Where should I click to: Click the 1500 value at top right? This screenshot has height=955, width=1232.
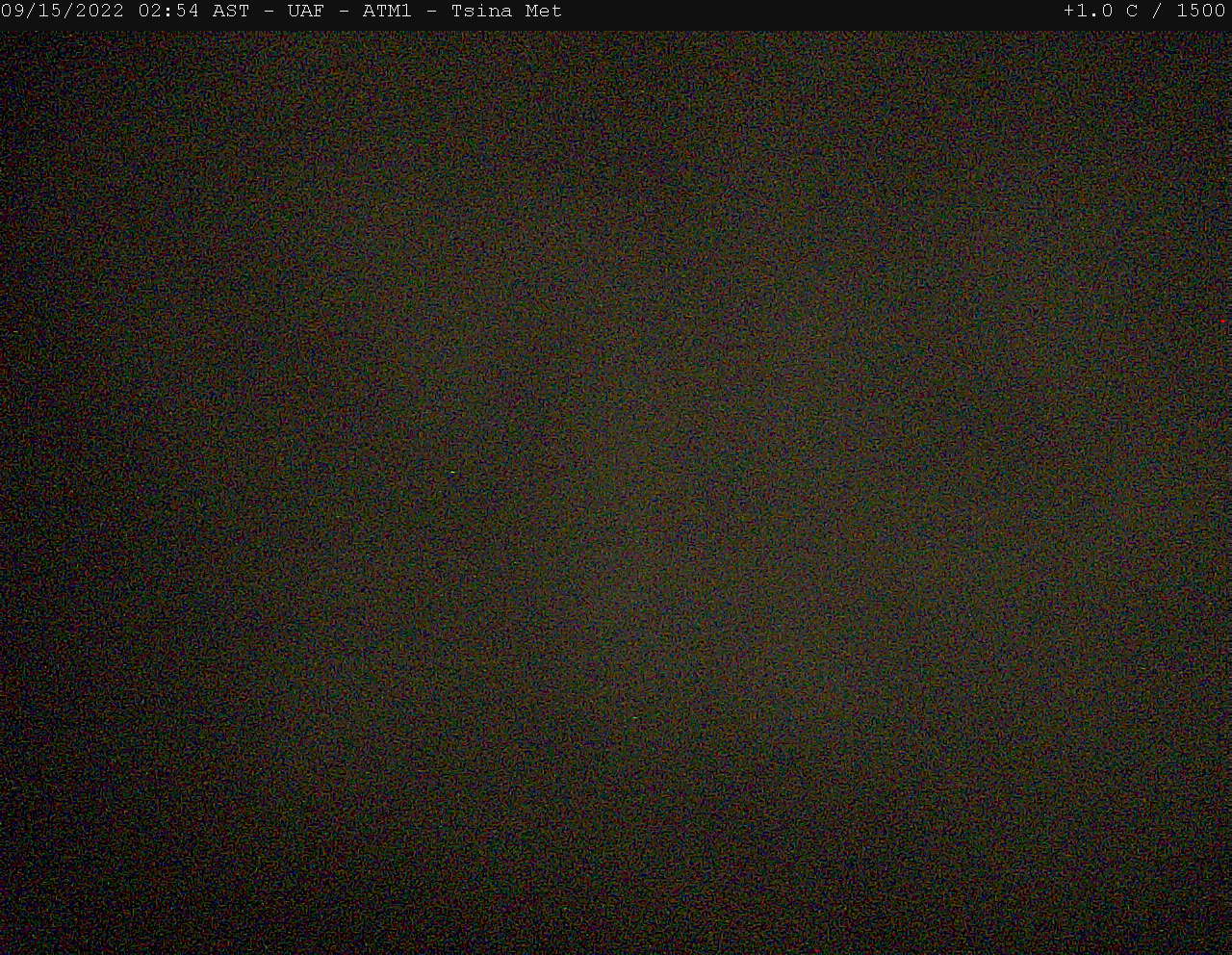click(1201, 12)
